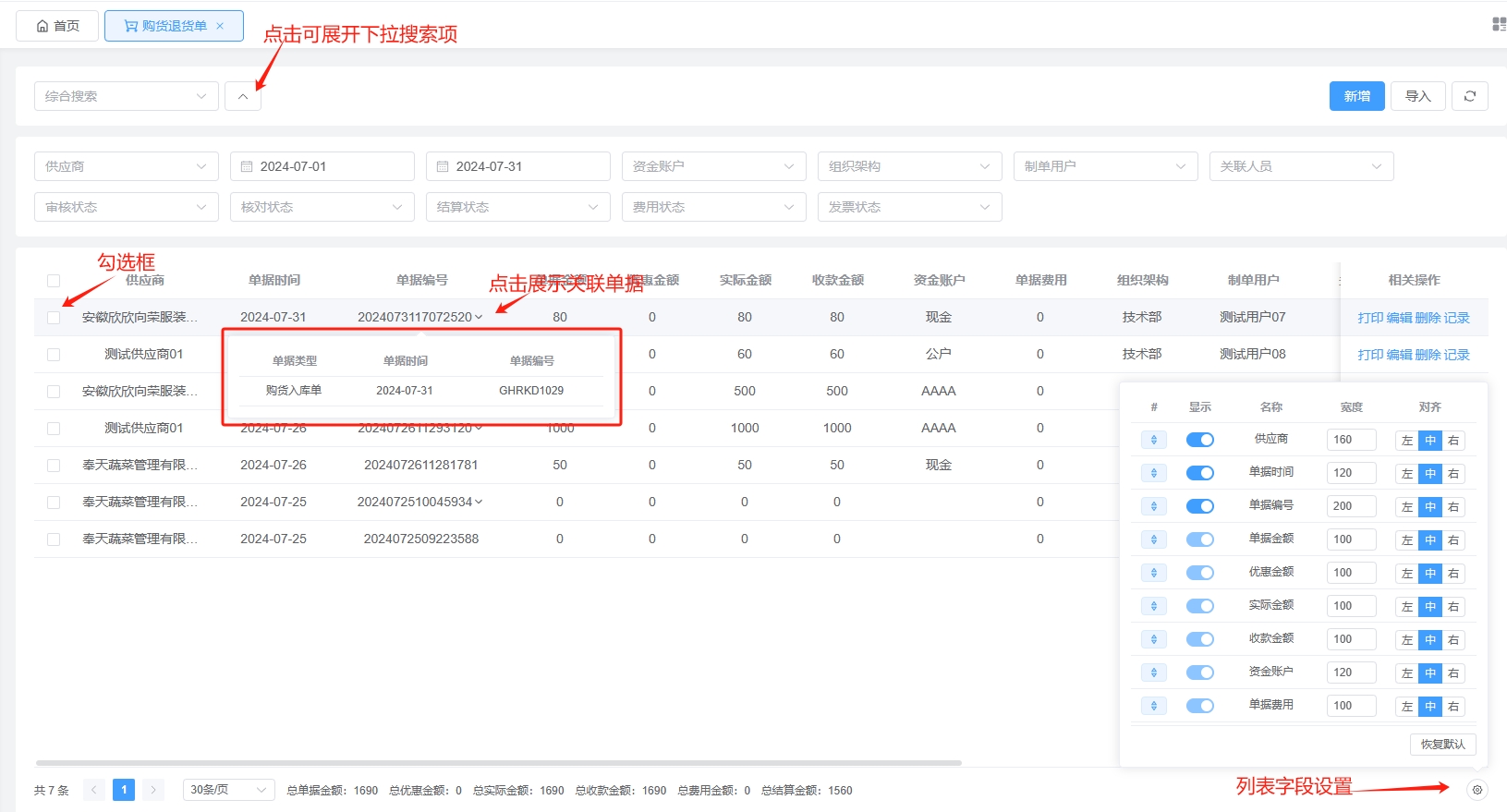Open the 费用状态 filter dropdown
Image resolution: width=1507 pixels, height=812 pixels.
tap(714, 207)
